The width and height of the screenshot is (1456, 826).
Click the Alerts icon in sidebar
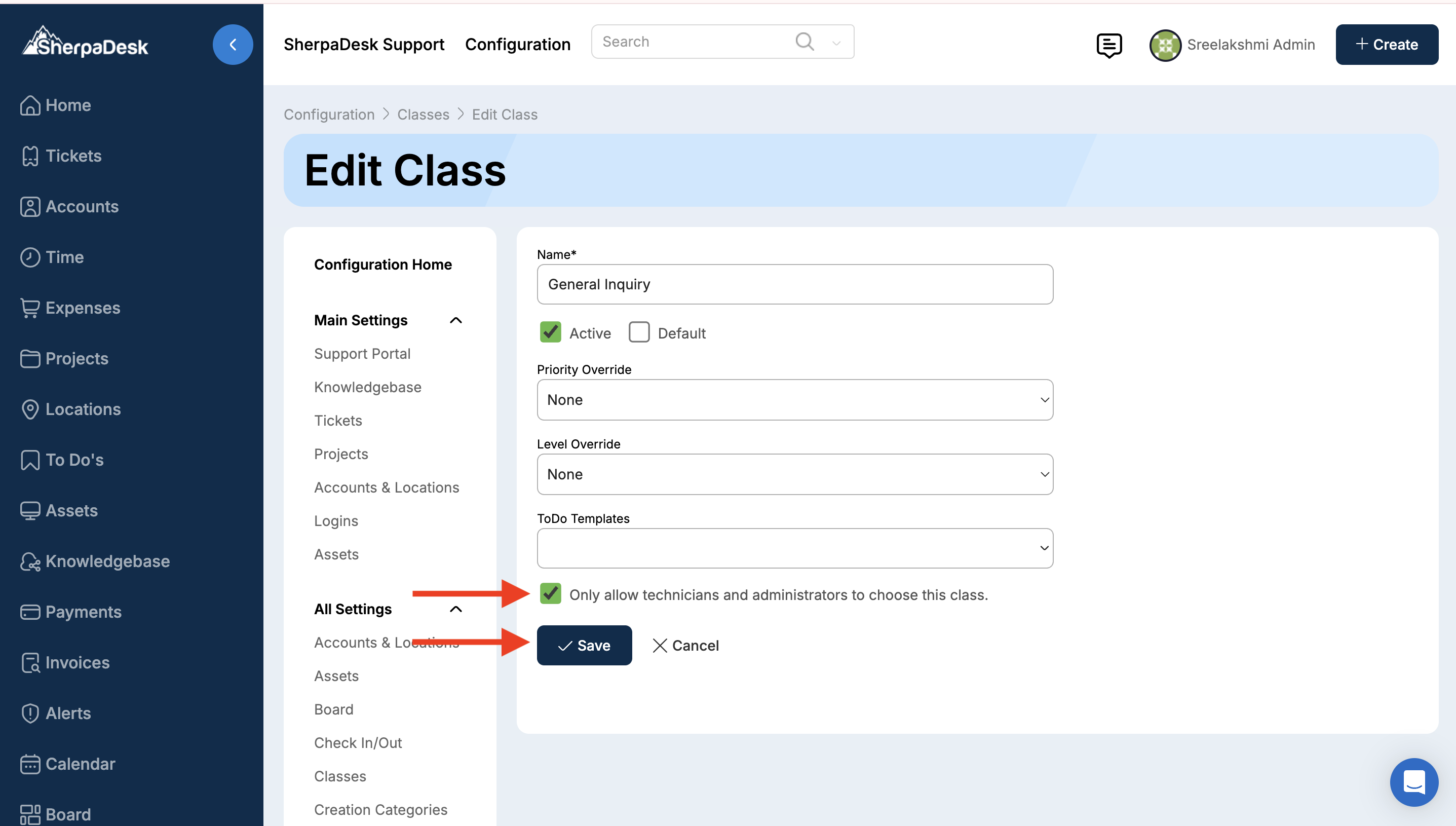point(30,713)
